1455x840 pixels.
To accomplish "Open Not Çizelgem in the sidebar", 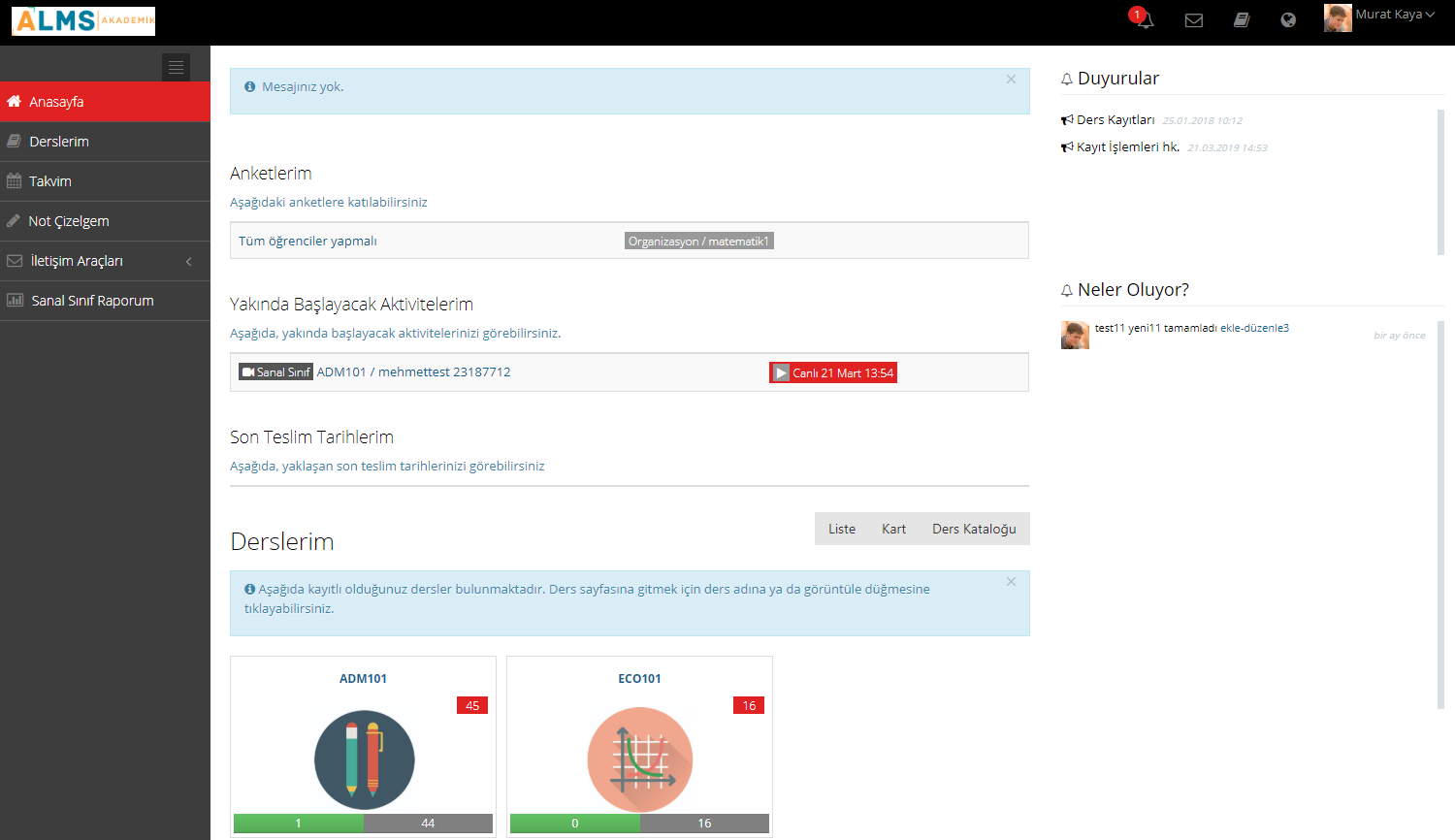I will 105,221.
